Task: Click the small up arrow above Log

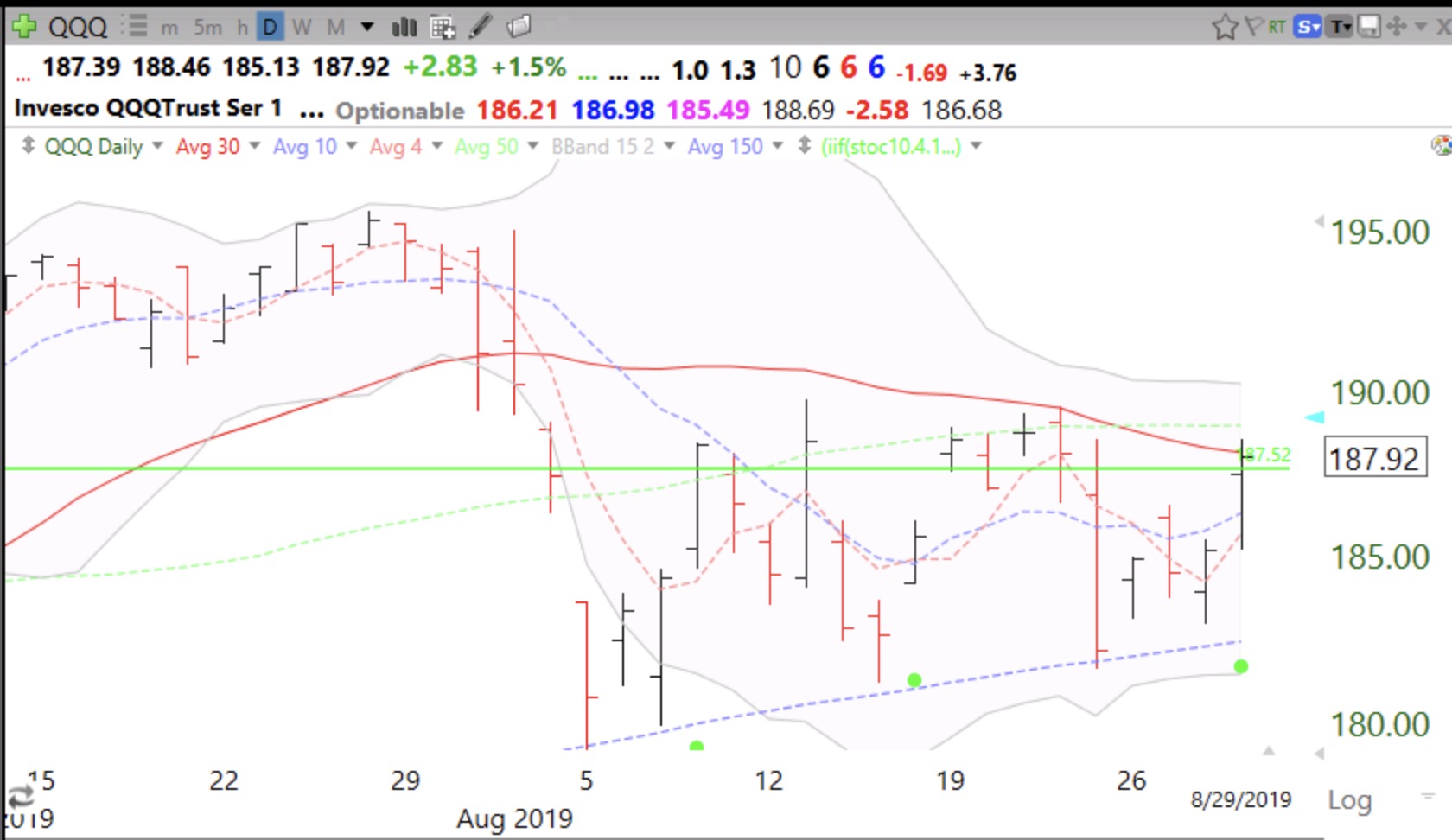Action: (x=1269, y=751)
